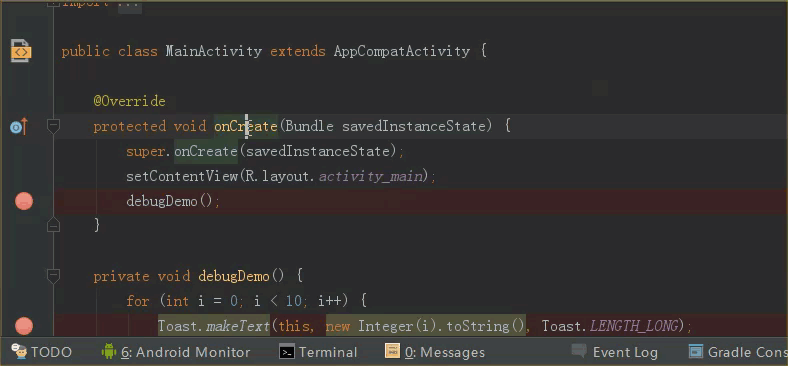The image size is (788, 366).
Task: Click the Terminal prompt icon
Action: [x=287, y=352]
